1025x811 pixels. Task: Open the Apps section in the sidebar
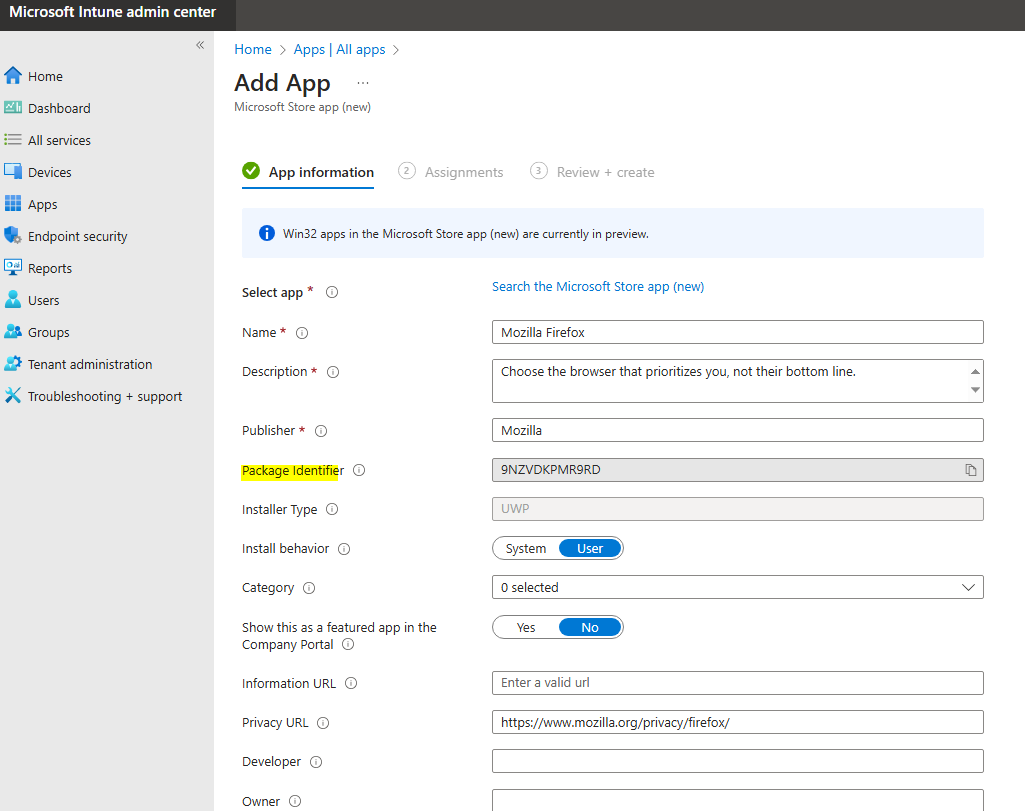(43, 204)
